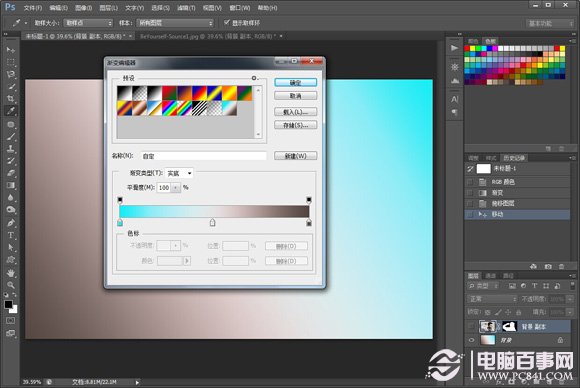Create new snapshot with camera icon
The image size is (580, 388).
tap(548, 266)
